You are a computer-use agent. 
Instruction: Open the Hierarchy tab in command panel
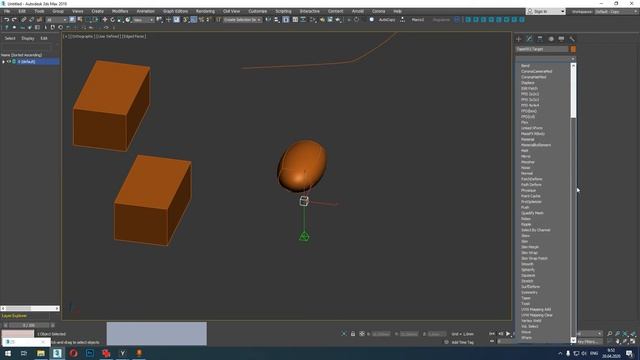(540, 39)
